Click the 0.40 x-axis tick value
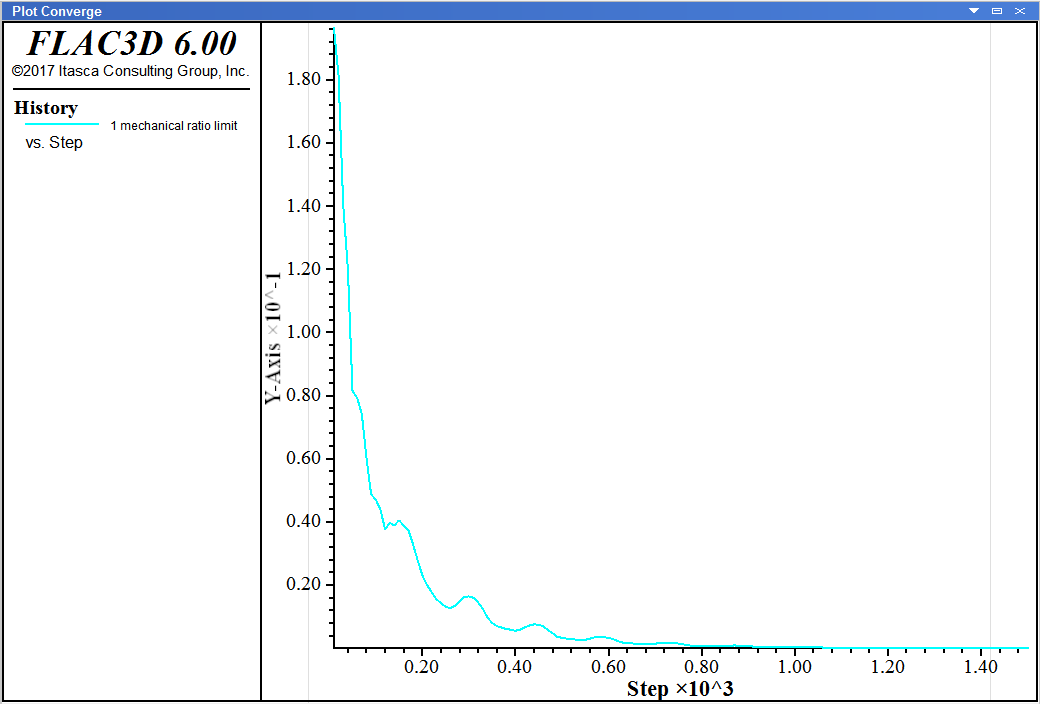The width and height of the screenshot is (1040, 704). click(x=515, y=667)
